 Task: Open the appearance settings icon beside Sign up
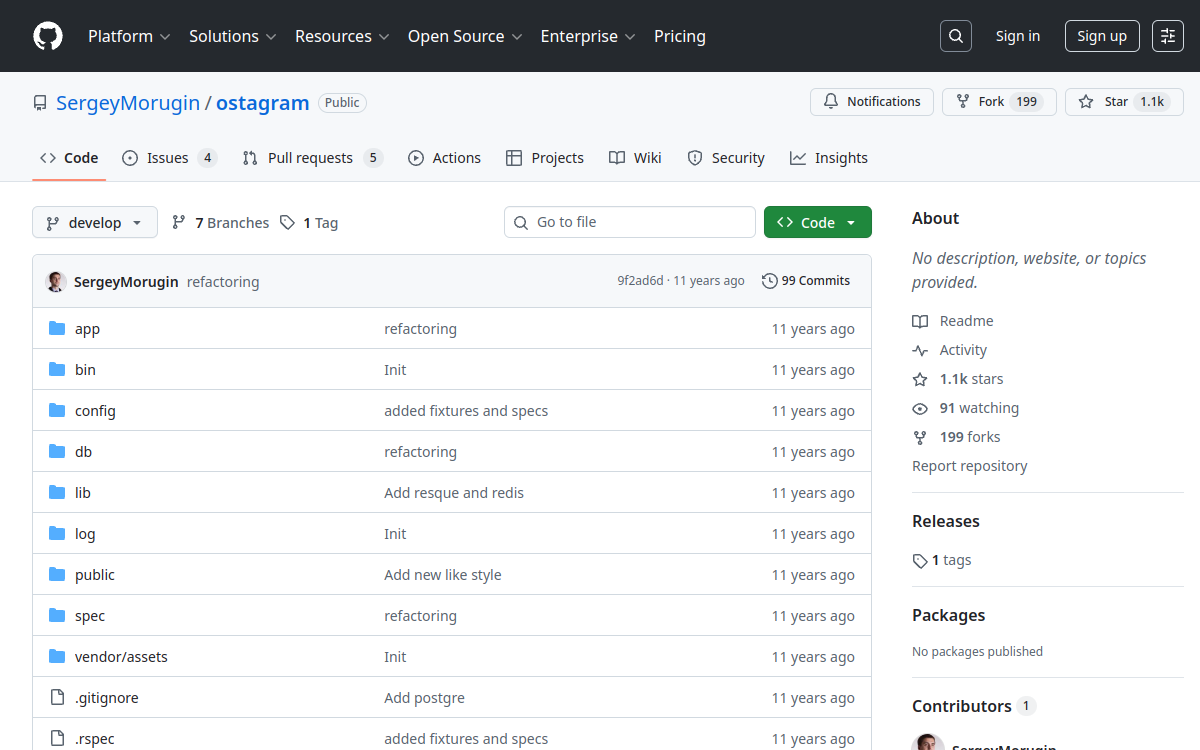coord(1167,36)
